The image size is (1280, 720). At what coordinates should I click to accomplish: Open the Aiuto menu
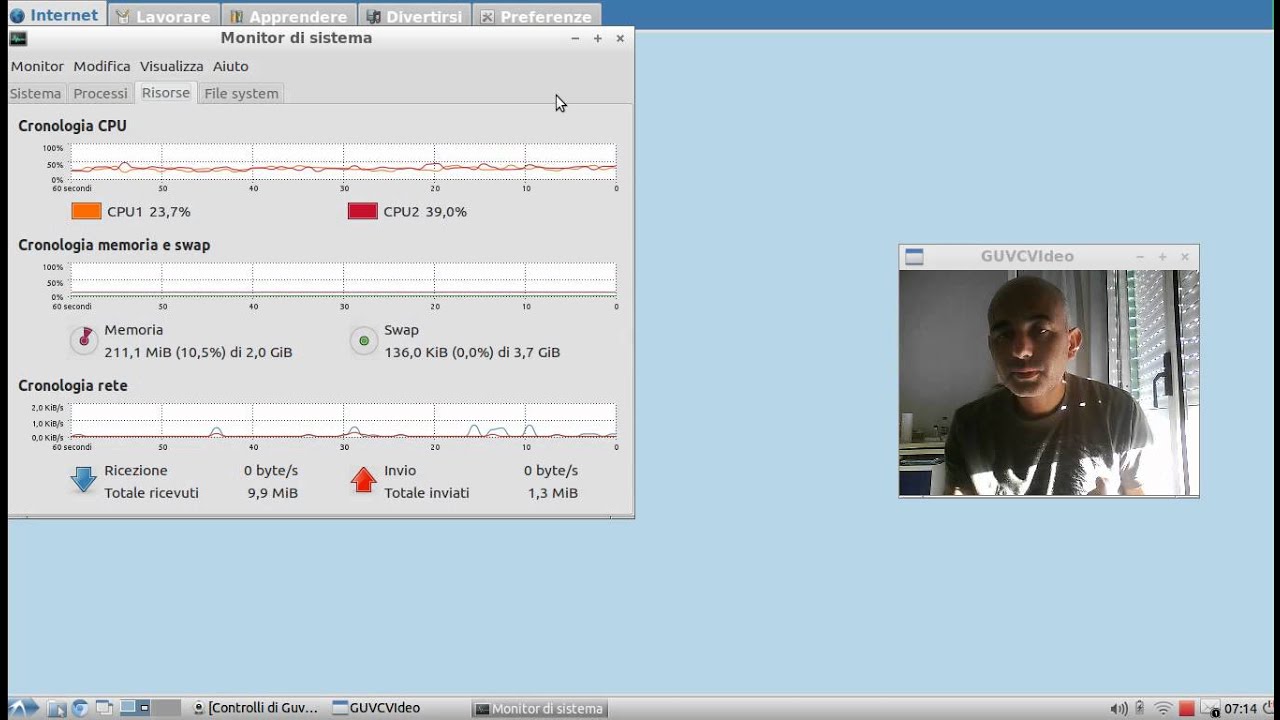(230, 66)
